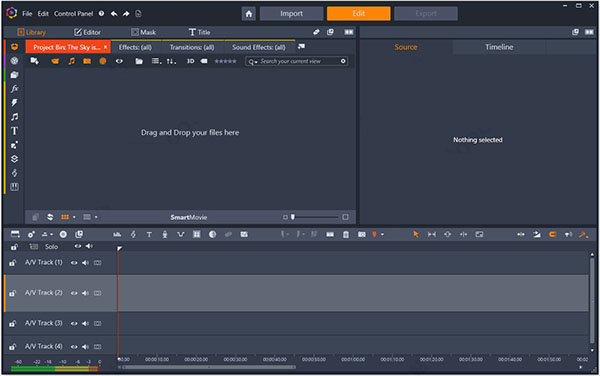600x376 pixels.
Task: Take a snapshot with the camera icon
Action: [x=362, y=234]
